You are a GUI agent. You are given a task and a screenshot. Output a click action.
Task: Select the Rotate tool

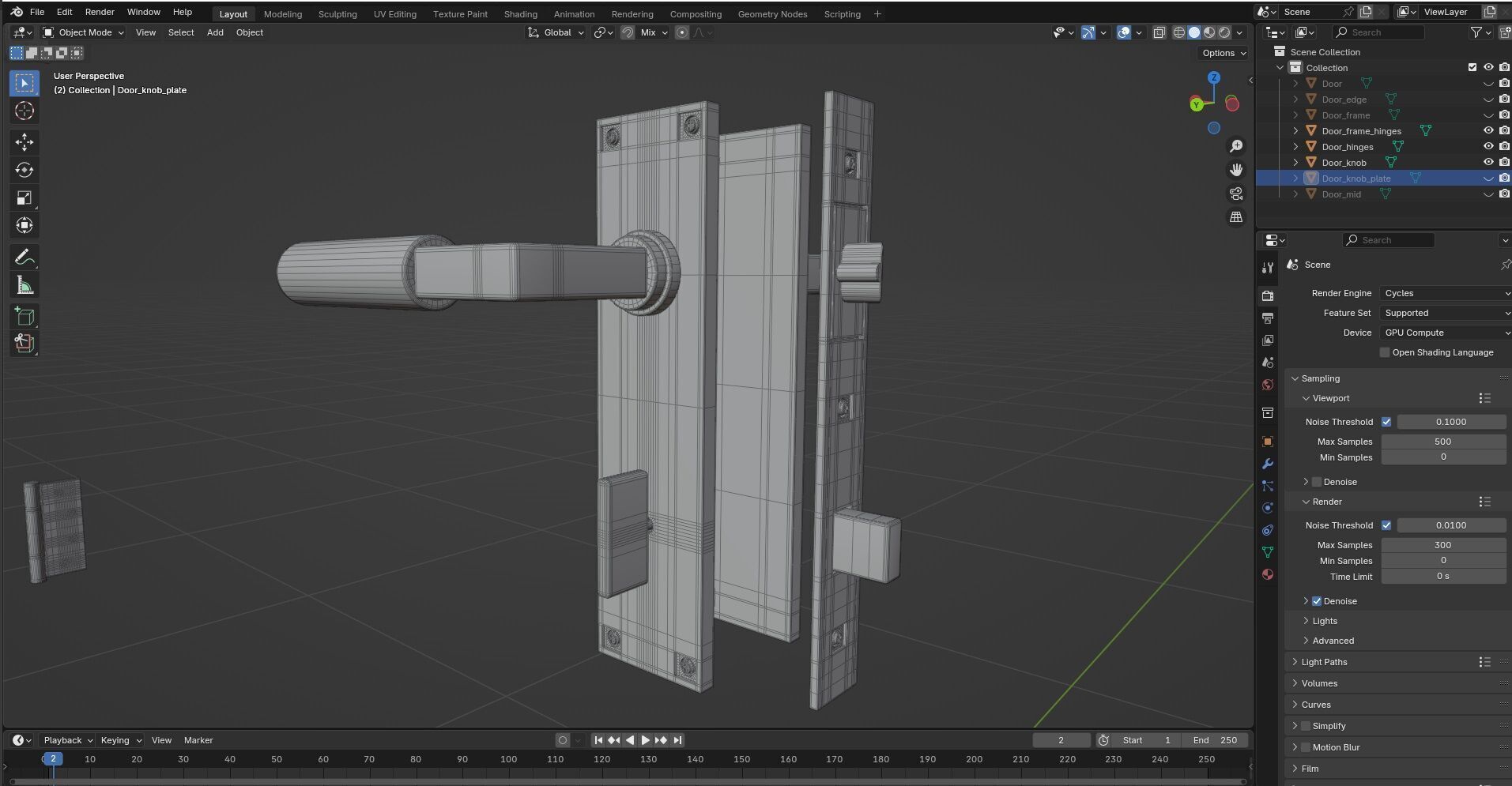coord(25,170)
